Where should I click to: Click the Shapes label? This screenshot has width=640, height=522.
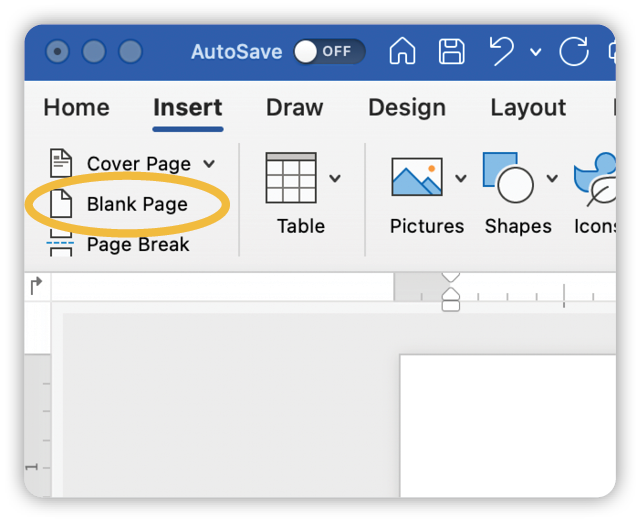(518, 226)
